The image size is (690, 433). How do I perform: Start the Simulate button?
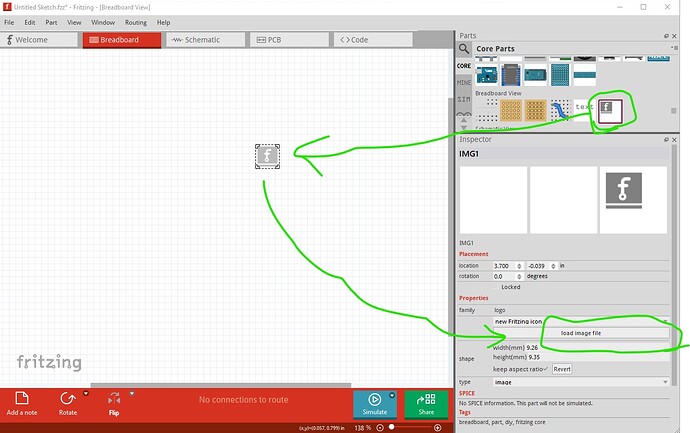pyautogui.click(x=374, y=404)
